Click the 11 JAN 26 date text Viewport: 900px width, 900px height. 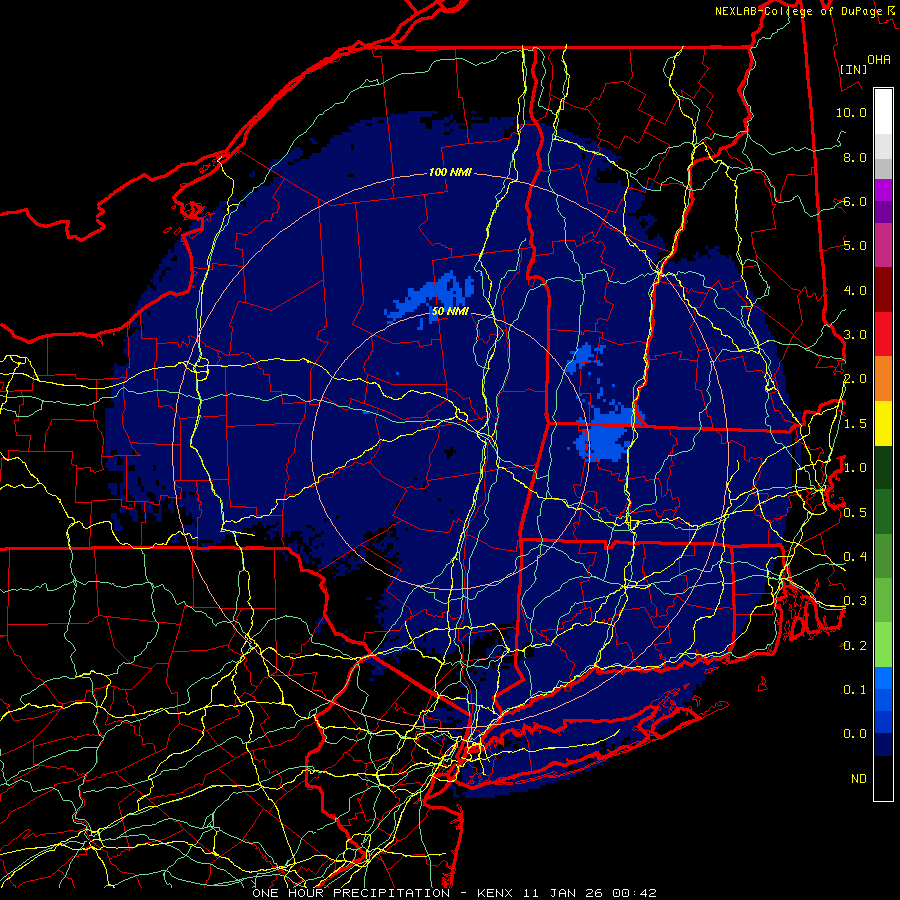pyautogui.click(x=565, y=893)
